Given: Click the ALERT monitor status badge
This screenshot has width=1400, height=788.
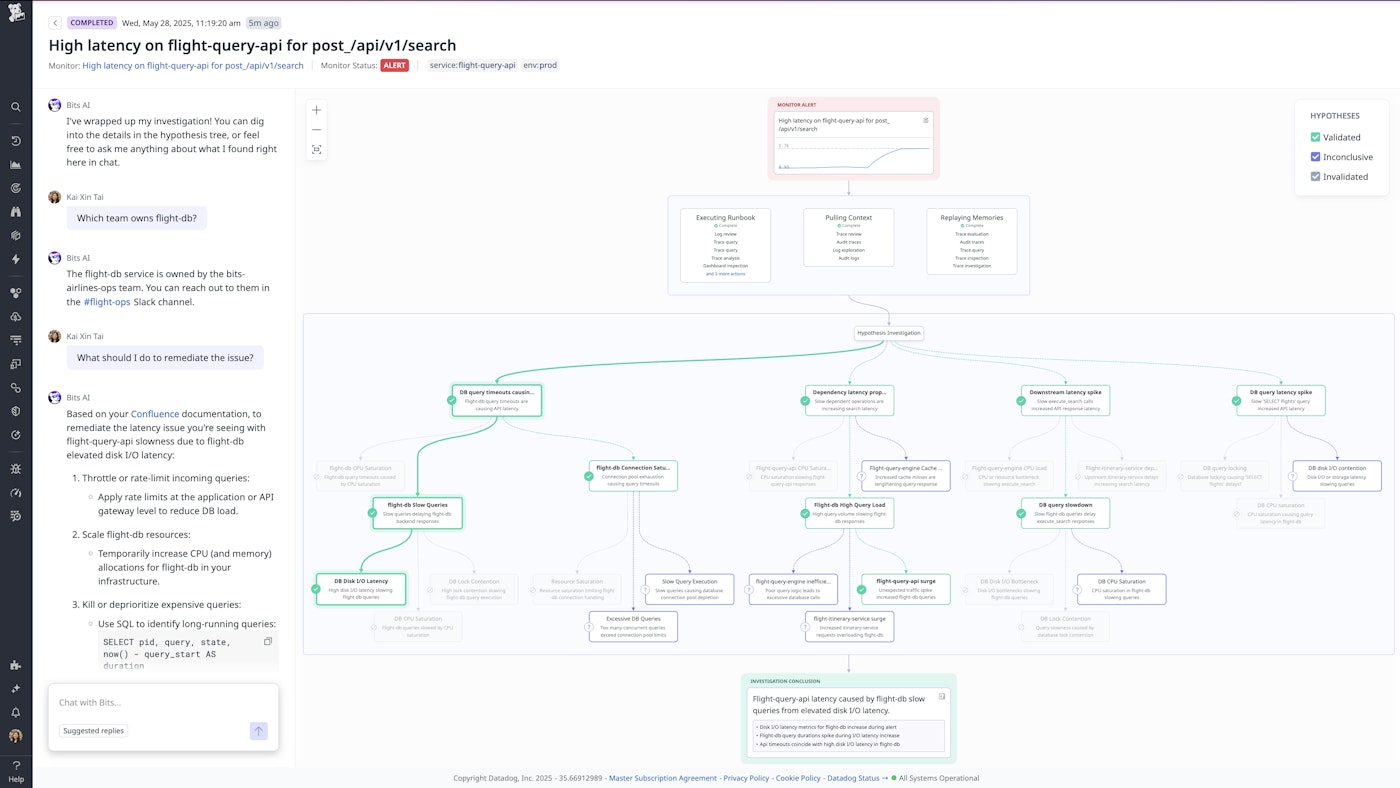Looking at the screenshot, I should pyautogui.click(x=394, y=66).
